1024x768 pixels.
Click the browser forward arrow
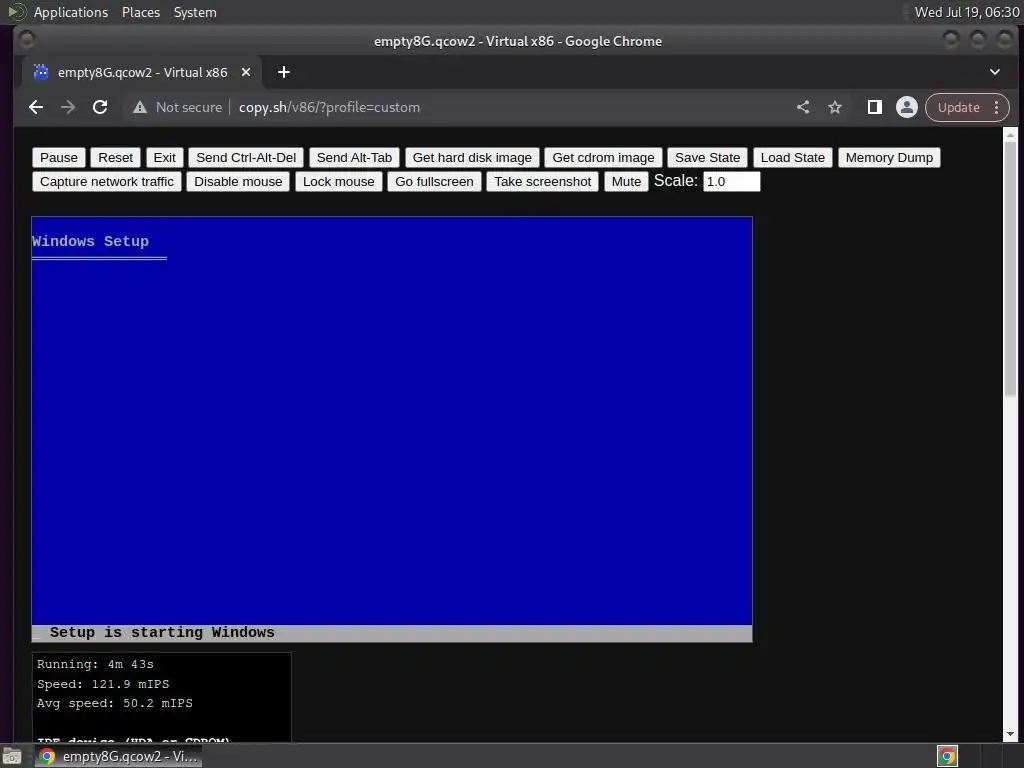pos(68,107)
